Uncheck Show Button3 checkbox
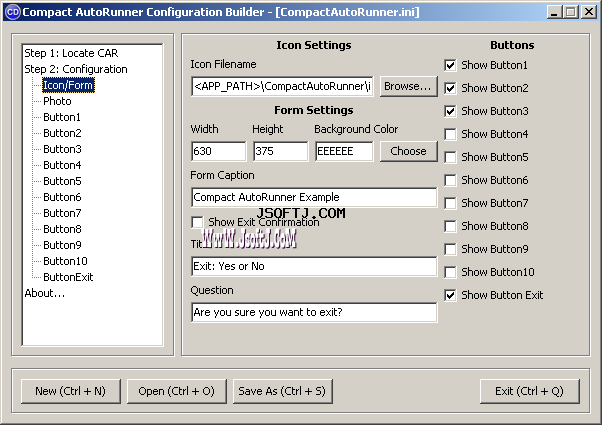The width and height of the screenshot is (602, 425). (450, 111)
